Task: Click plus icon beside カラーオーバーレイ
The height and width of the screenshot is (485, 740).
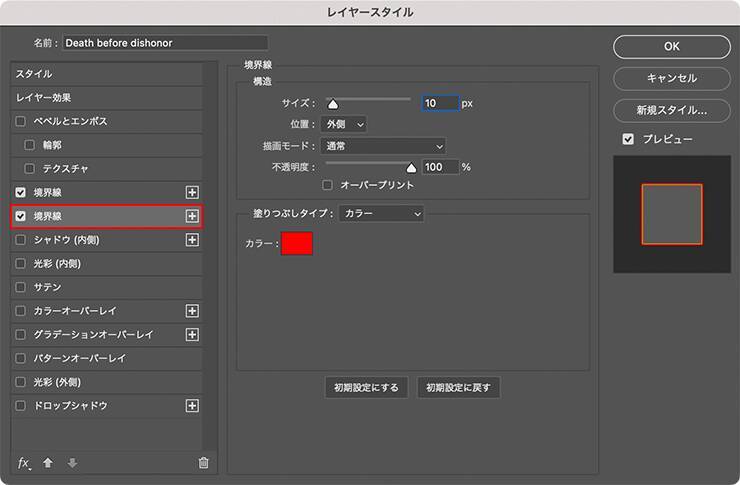Action: pyautogui.click(x=193, y=311)
